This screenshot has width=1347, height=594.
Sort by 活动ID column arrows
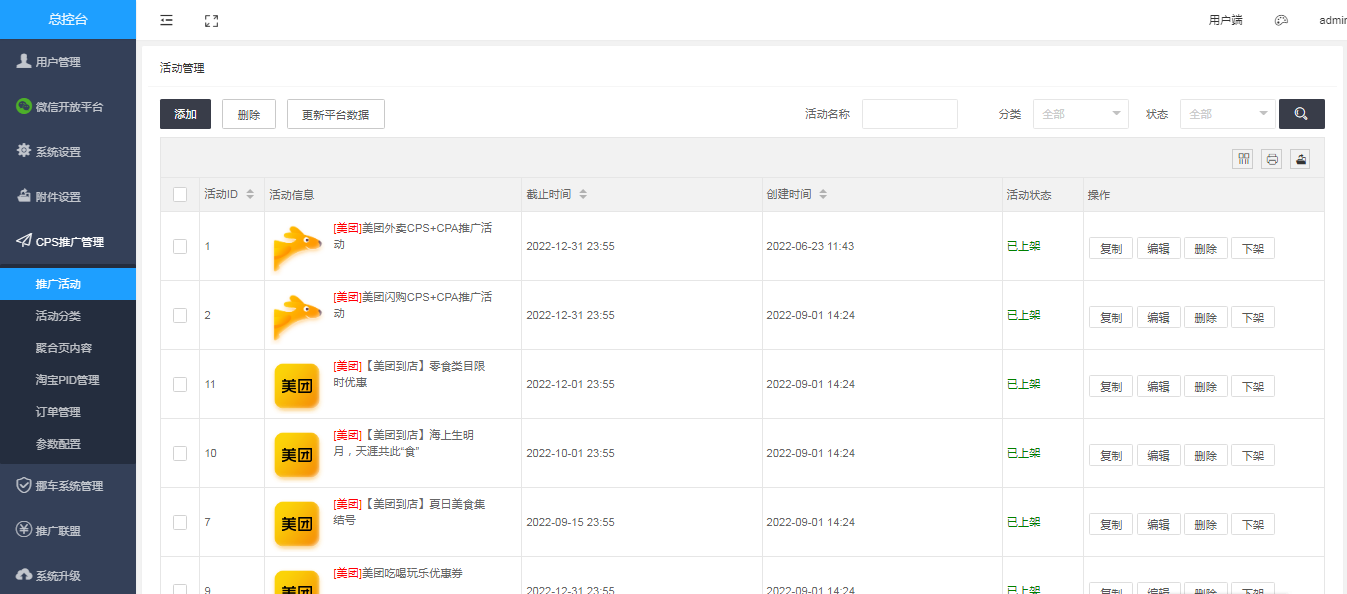point(250,194)
